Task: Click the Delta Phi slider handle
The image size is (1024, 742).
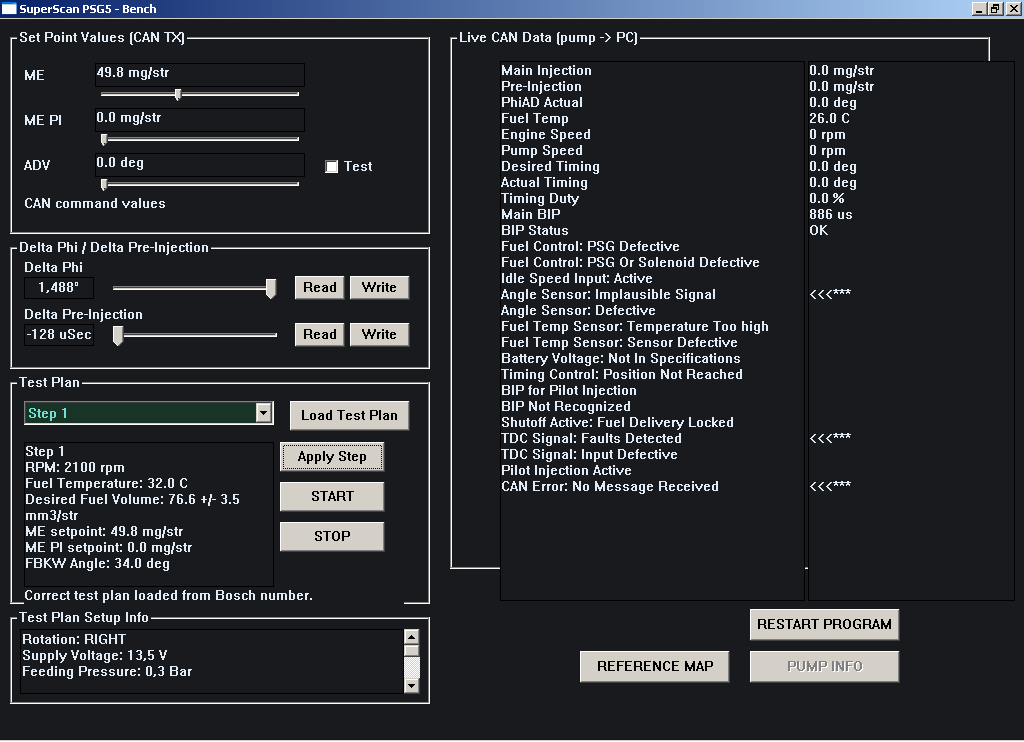Action: click(x=270, y=288)
